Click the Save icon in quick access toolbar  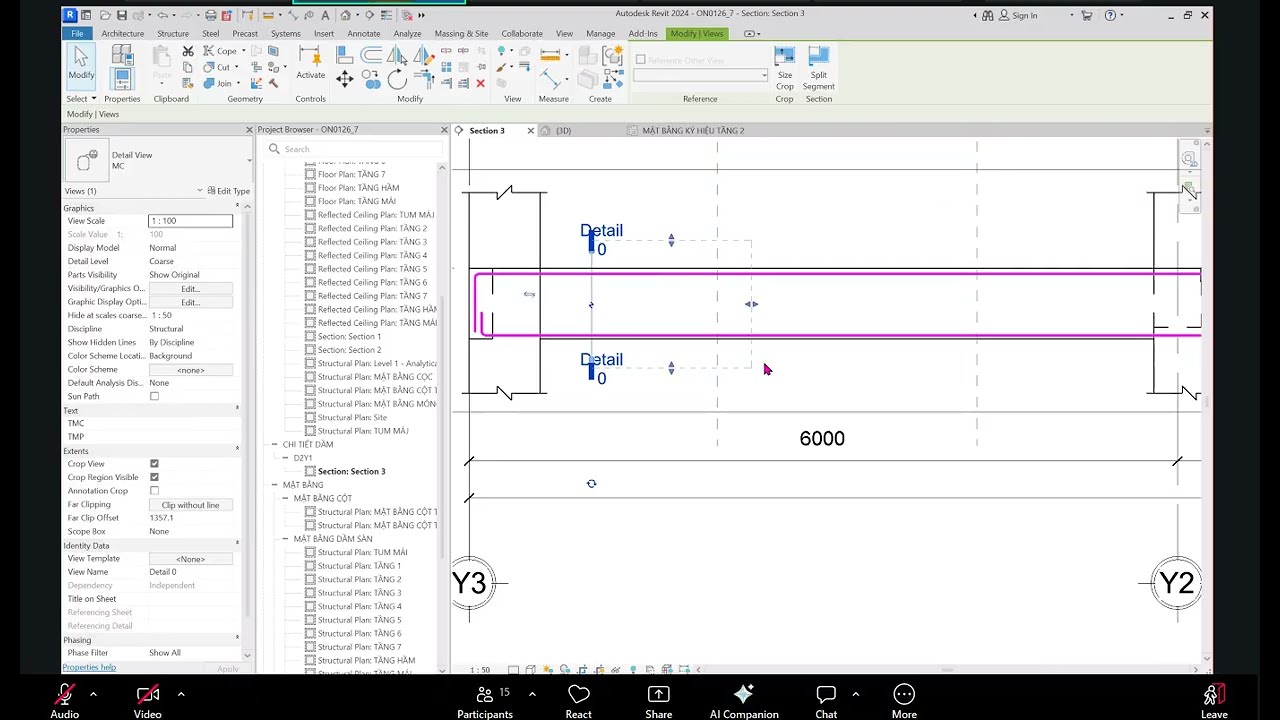coord(121,15)
